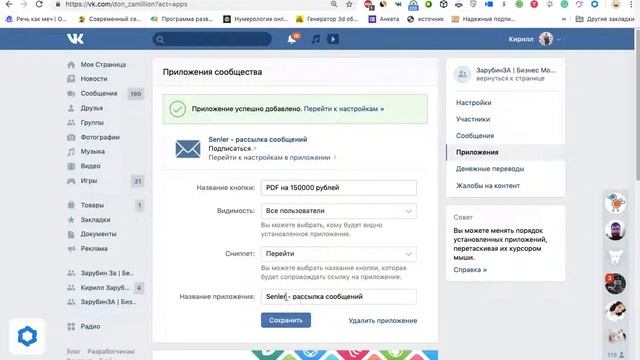Open the Генератор 3d bookmark
This screenshot has height=360, width=640.
click(327, 19)
